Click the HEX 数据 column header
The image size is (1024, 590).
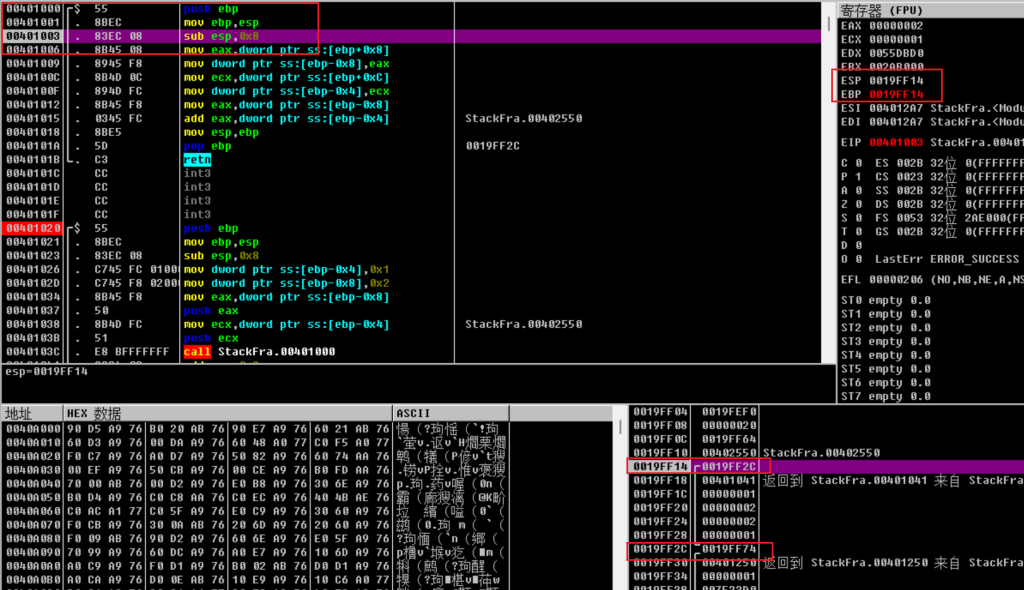(94, 414)
